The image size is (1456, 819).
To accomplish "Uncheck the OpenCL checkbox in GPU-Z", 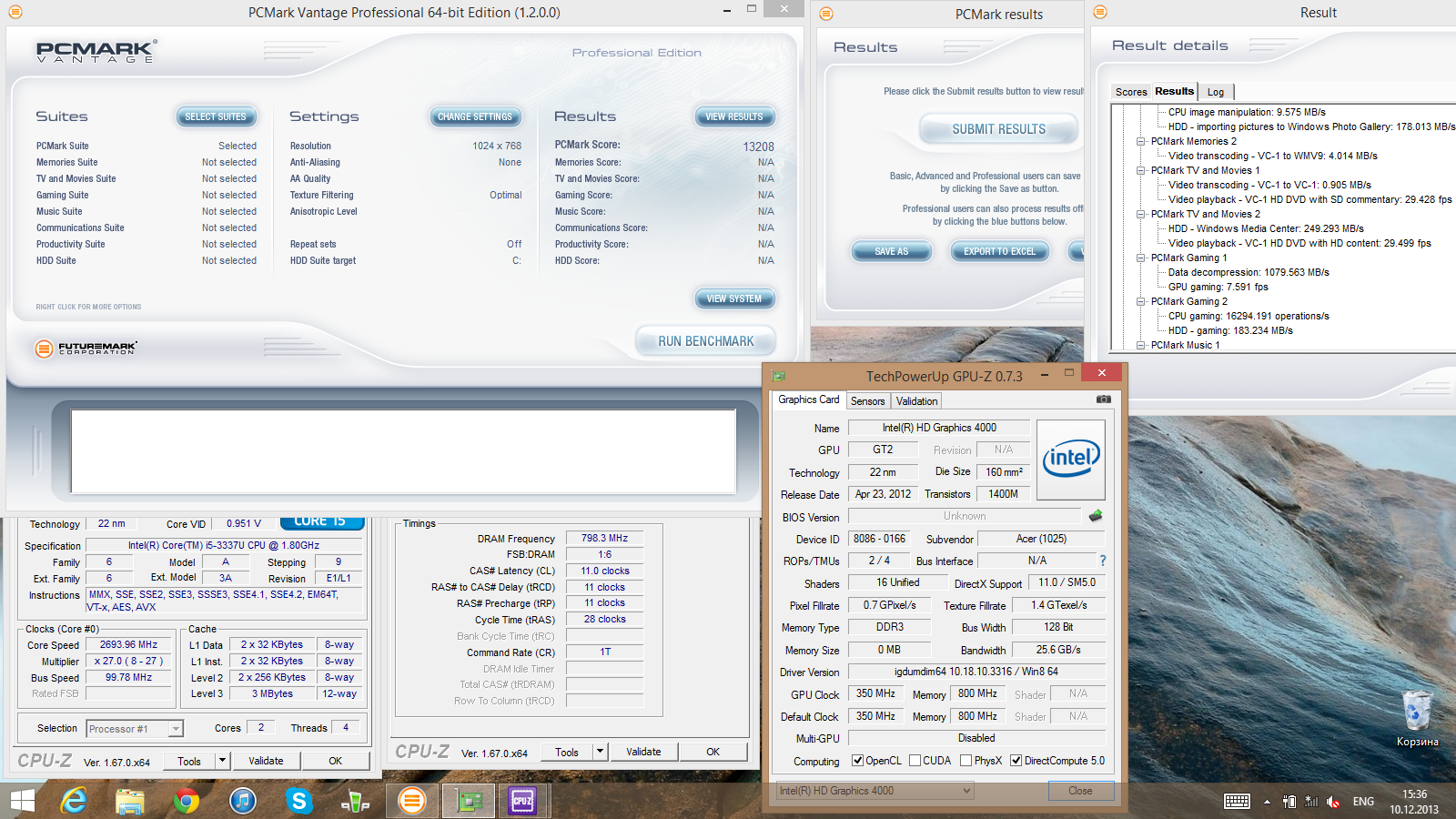I will (x=857, y=761).
